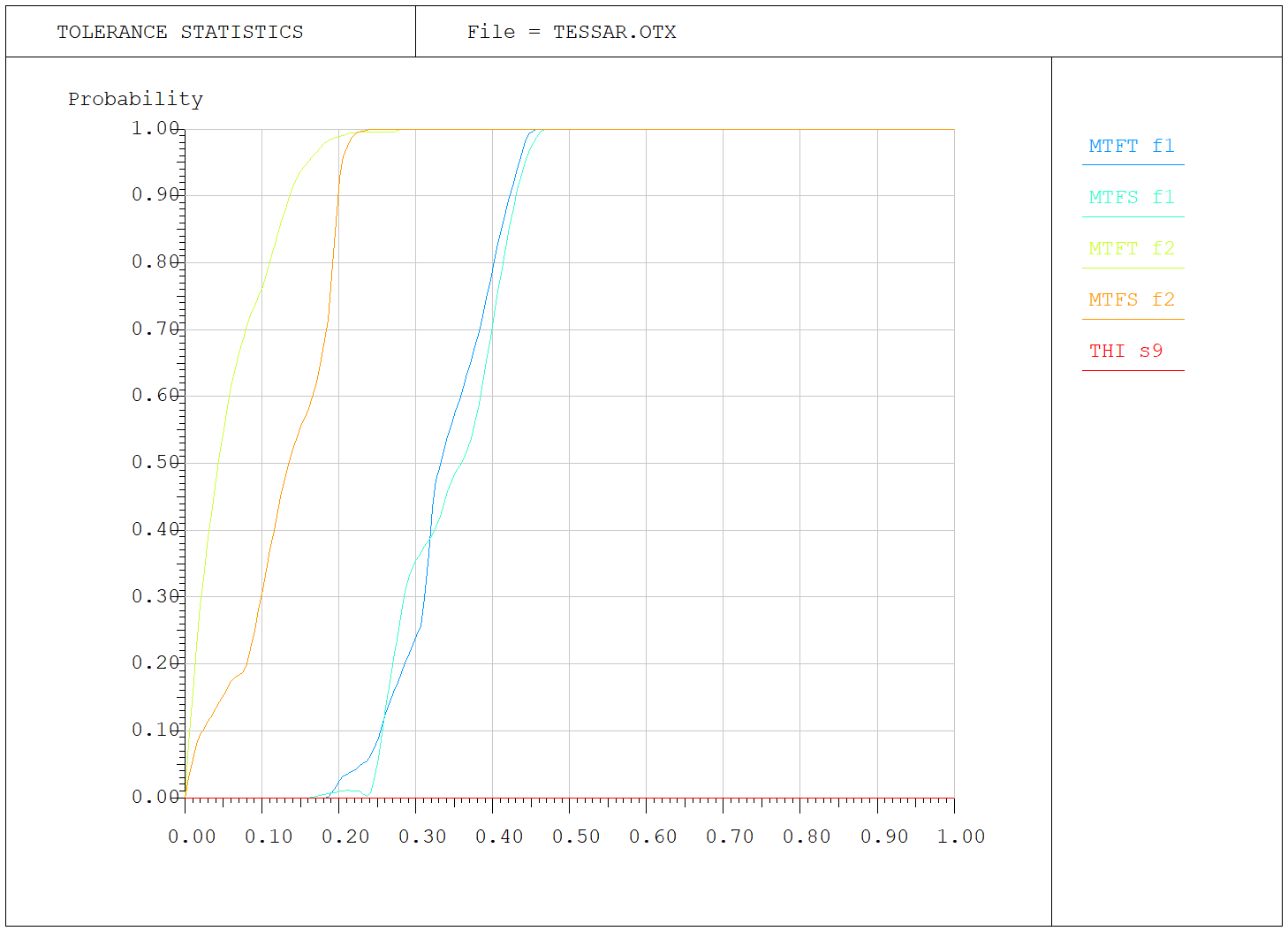Click the Probability axis title

click(136, 100)
